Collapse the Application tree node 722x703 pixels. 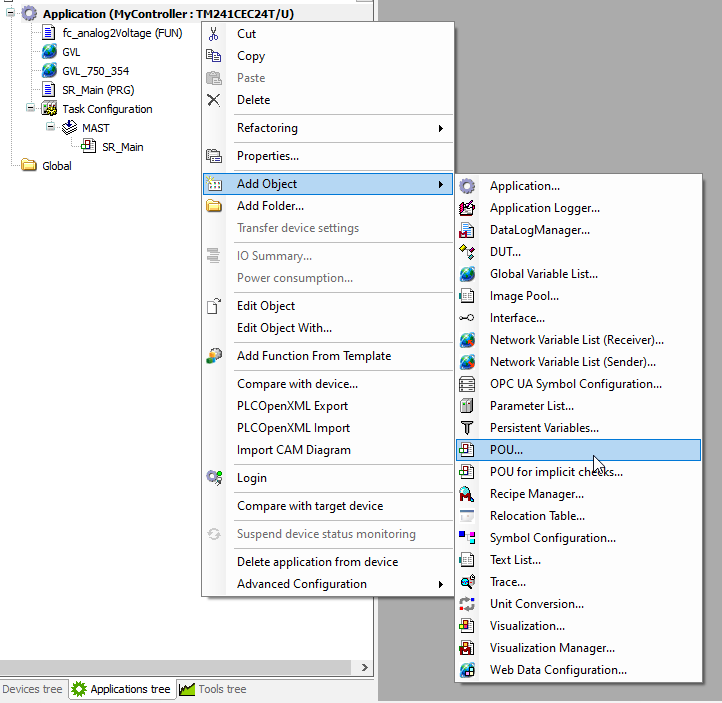click(x=10, y=13)
